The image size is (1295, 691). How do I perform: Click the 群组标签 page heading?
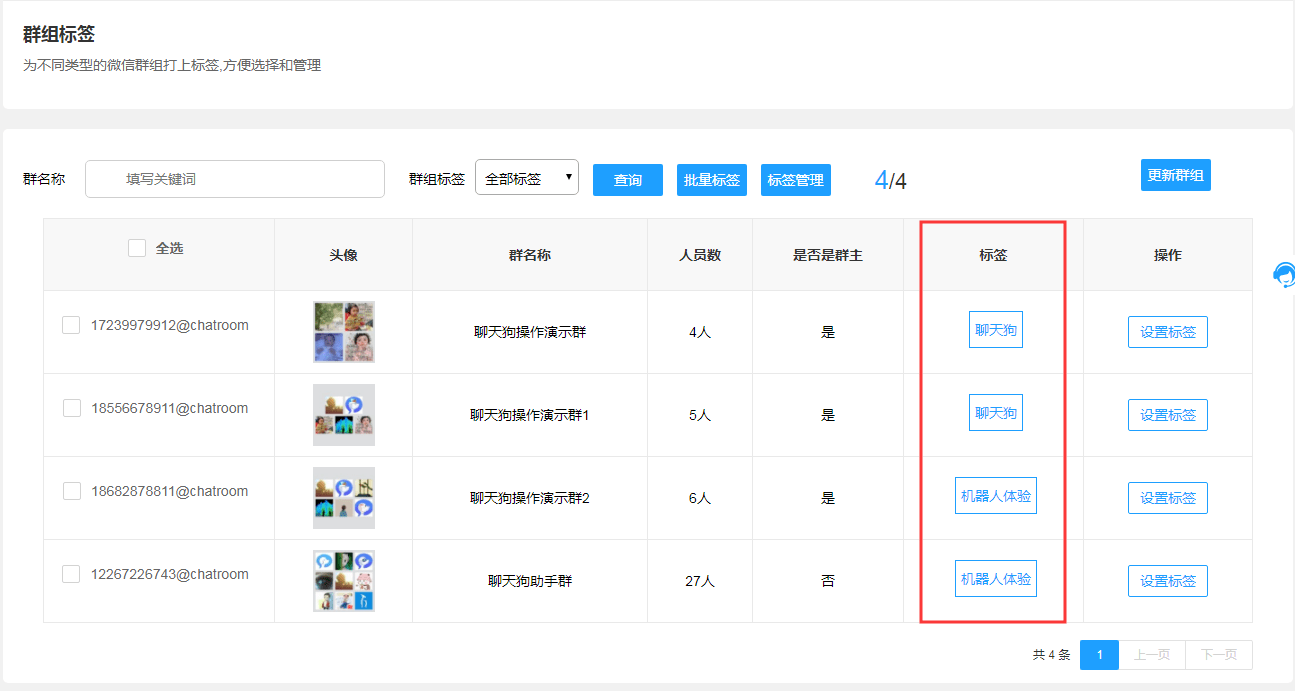tap(59, 34)
